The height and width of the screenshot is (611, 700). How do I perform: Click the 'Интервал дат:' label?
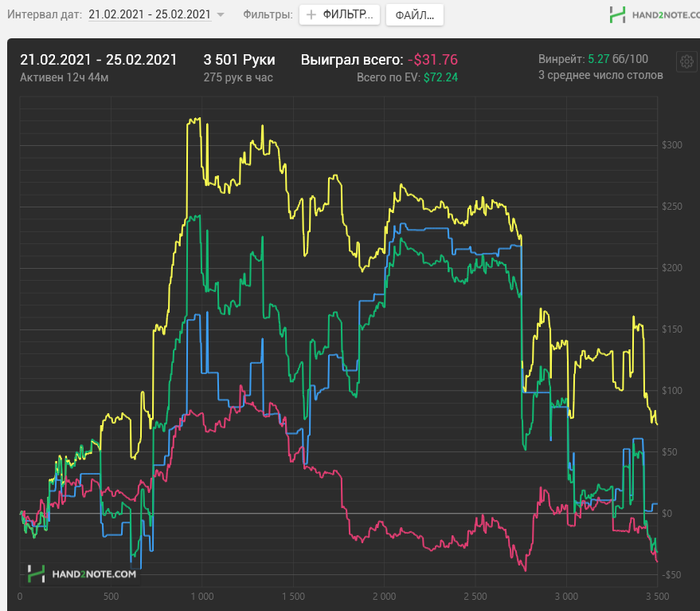click(45, 15)
